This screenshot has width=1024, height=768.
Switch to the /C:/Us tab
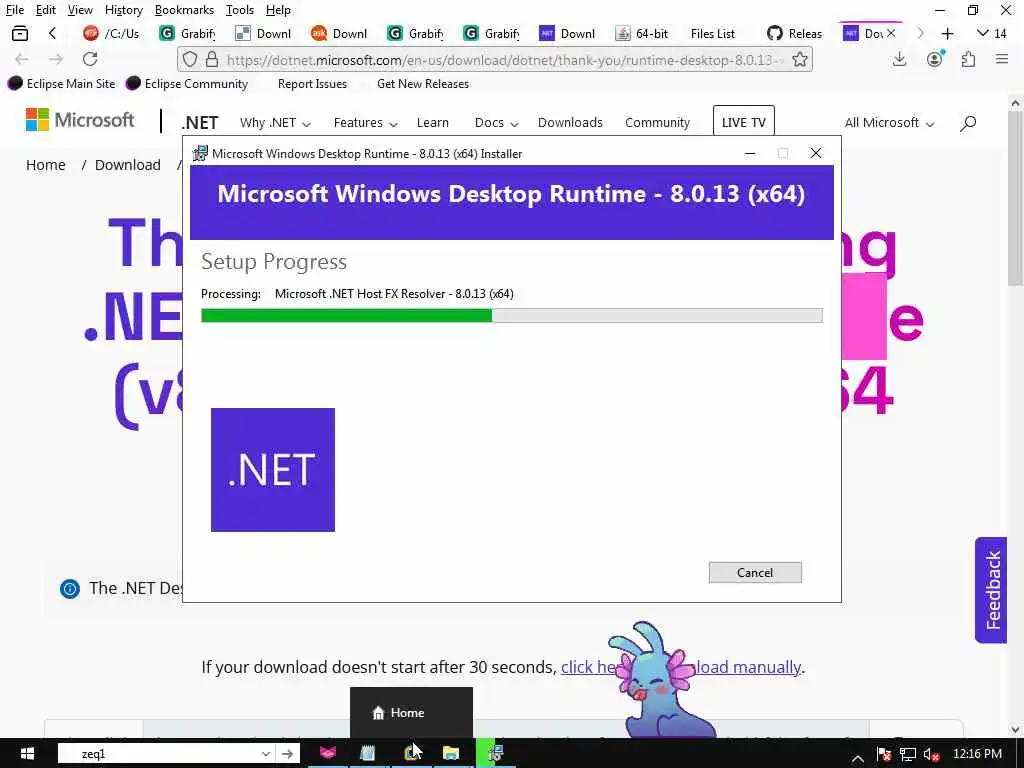[112, 33]
